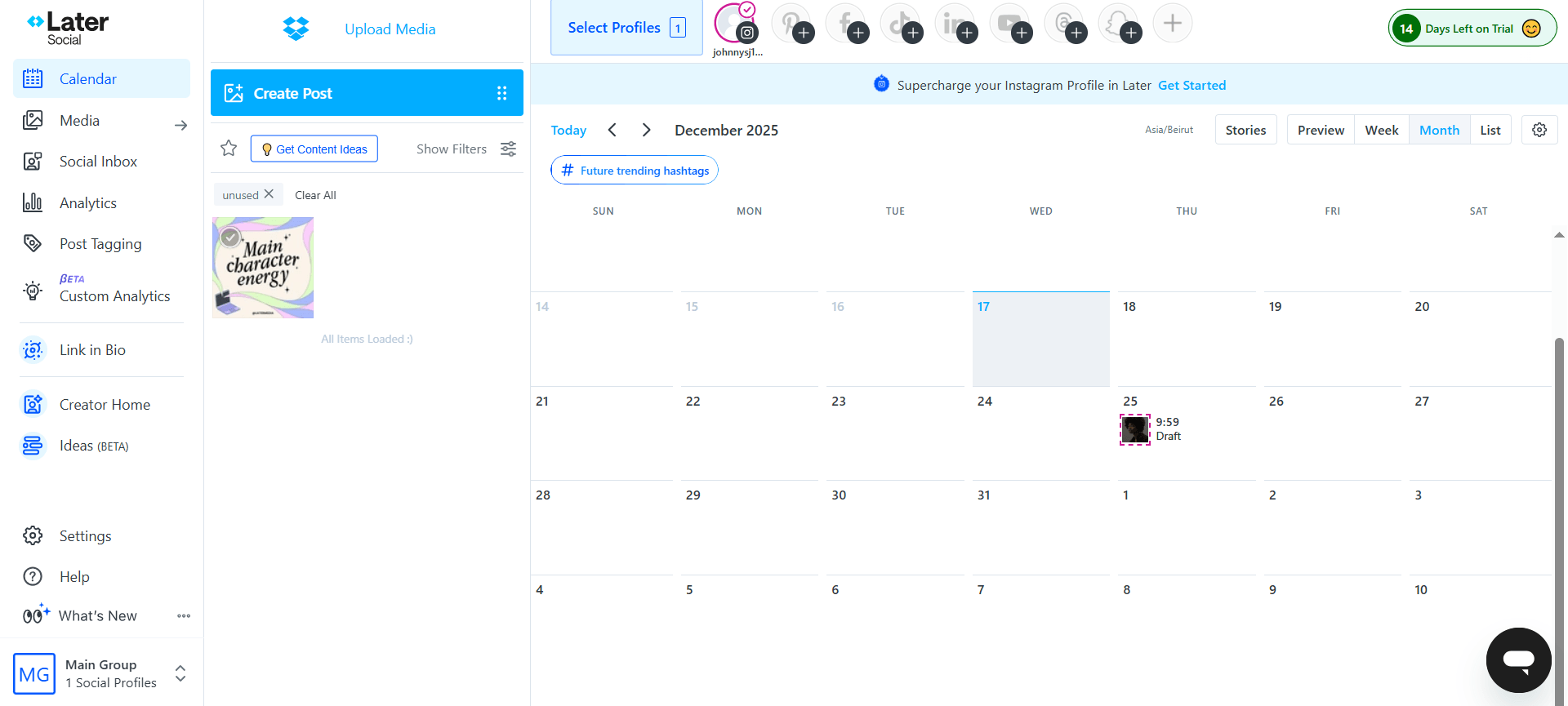The image size is (1568, 706).
Task: Expand the Main Group switcher
Action: tap(180, 673)
